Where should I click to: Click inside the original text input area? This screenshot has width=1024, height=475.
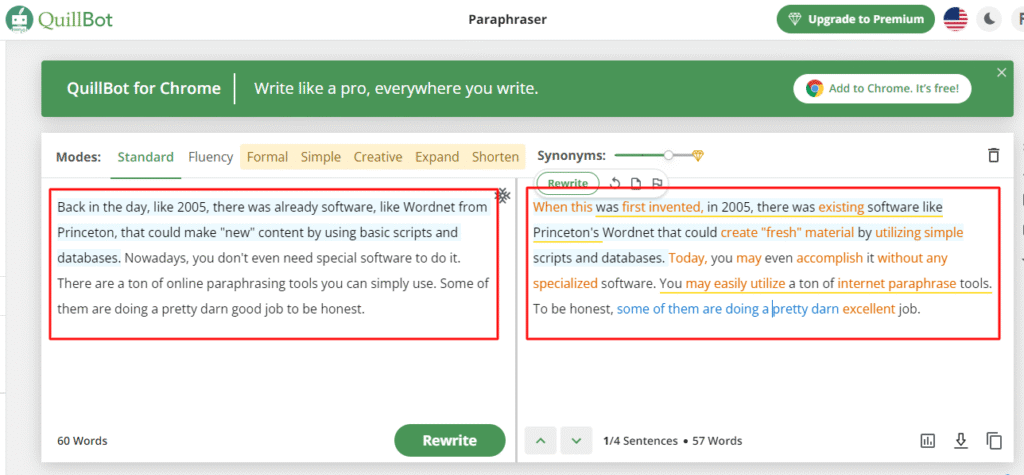273,264
